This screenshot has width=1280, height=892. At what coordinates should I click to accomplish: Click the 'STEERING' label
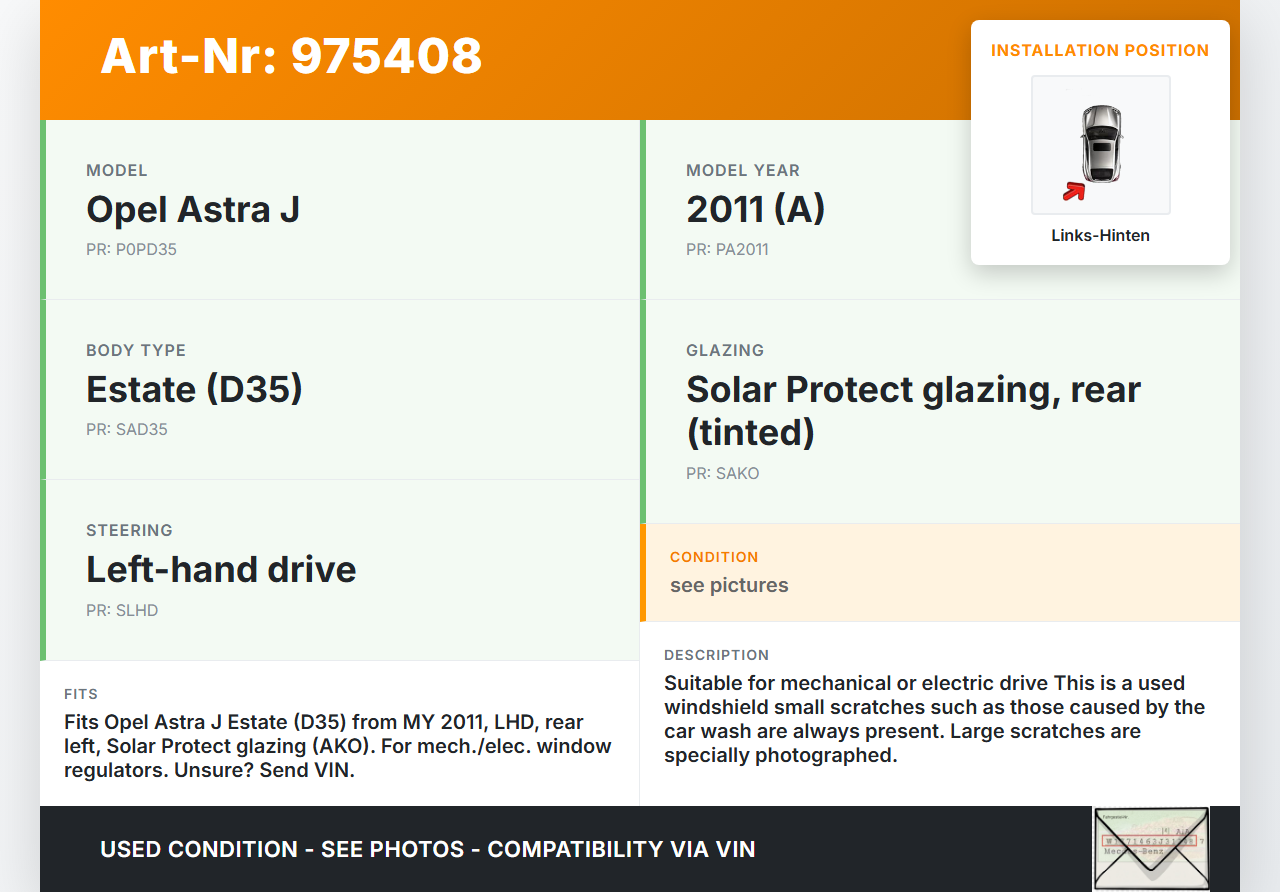pos(129,530)
